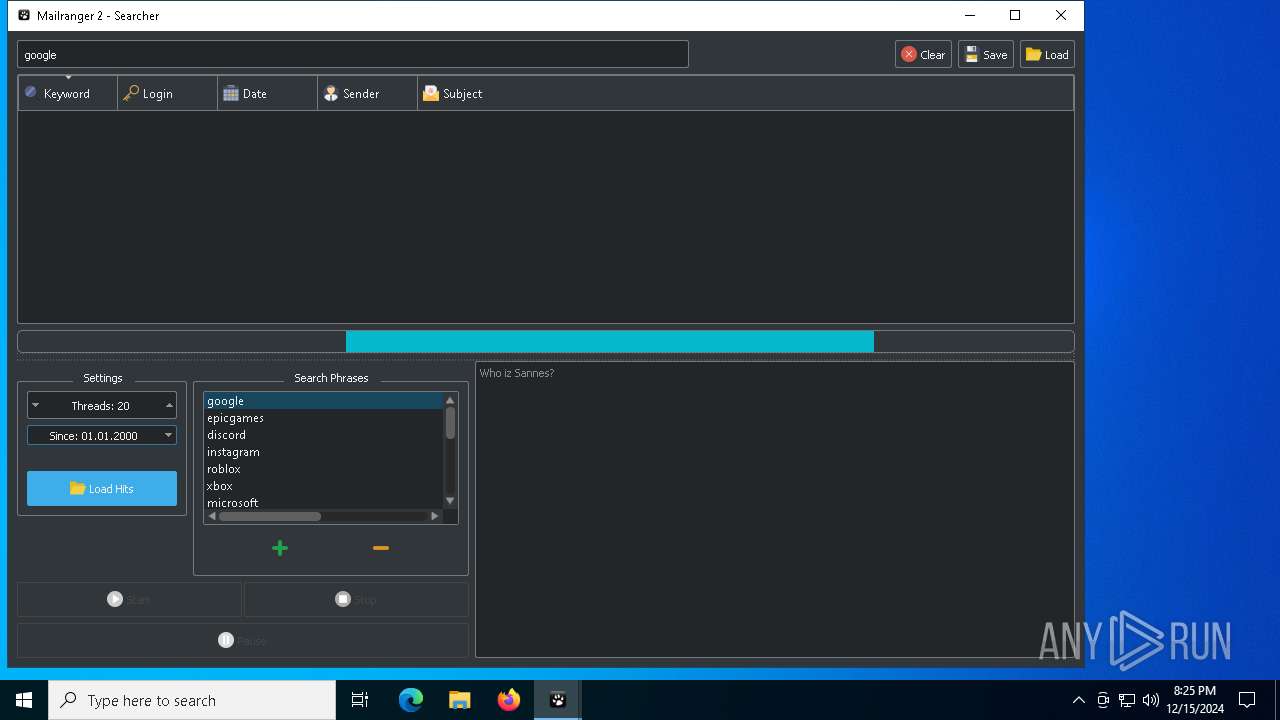The image size is (1280, 720).
Task: Select the xbox search phrase
Action: pos(323,486)
